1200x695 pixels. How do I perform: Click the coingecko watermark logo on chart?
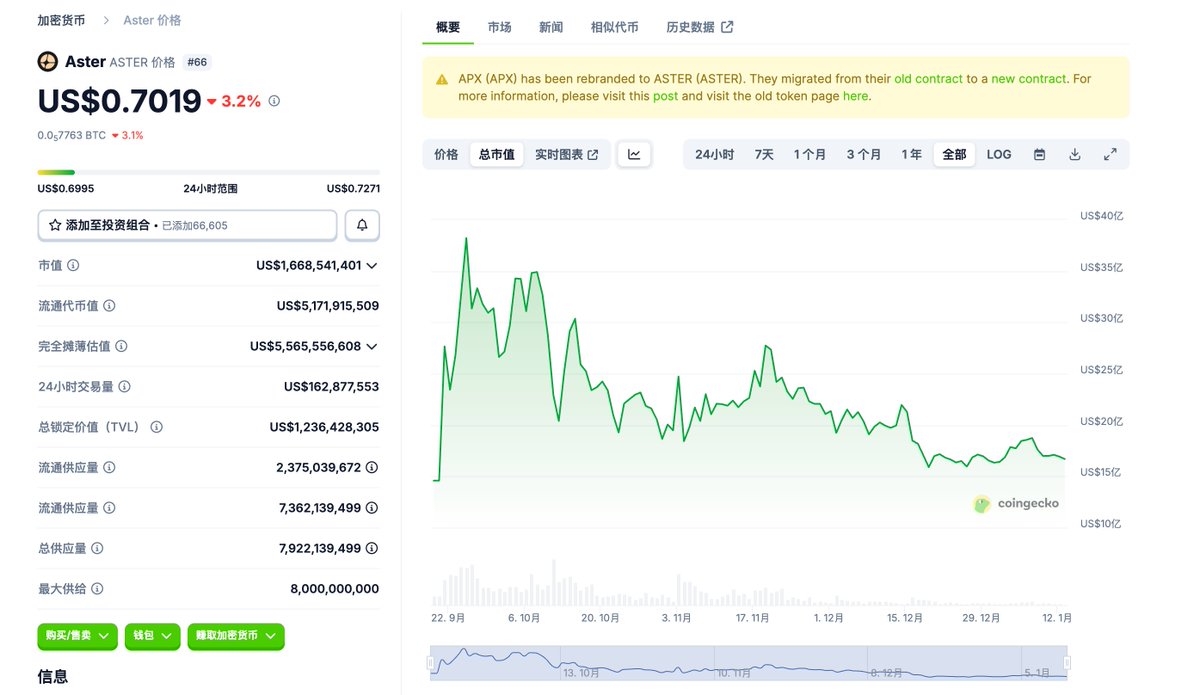coord(982,504)
